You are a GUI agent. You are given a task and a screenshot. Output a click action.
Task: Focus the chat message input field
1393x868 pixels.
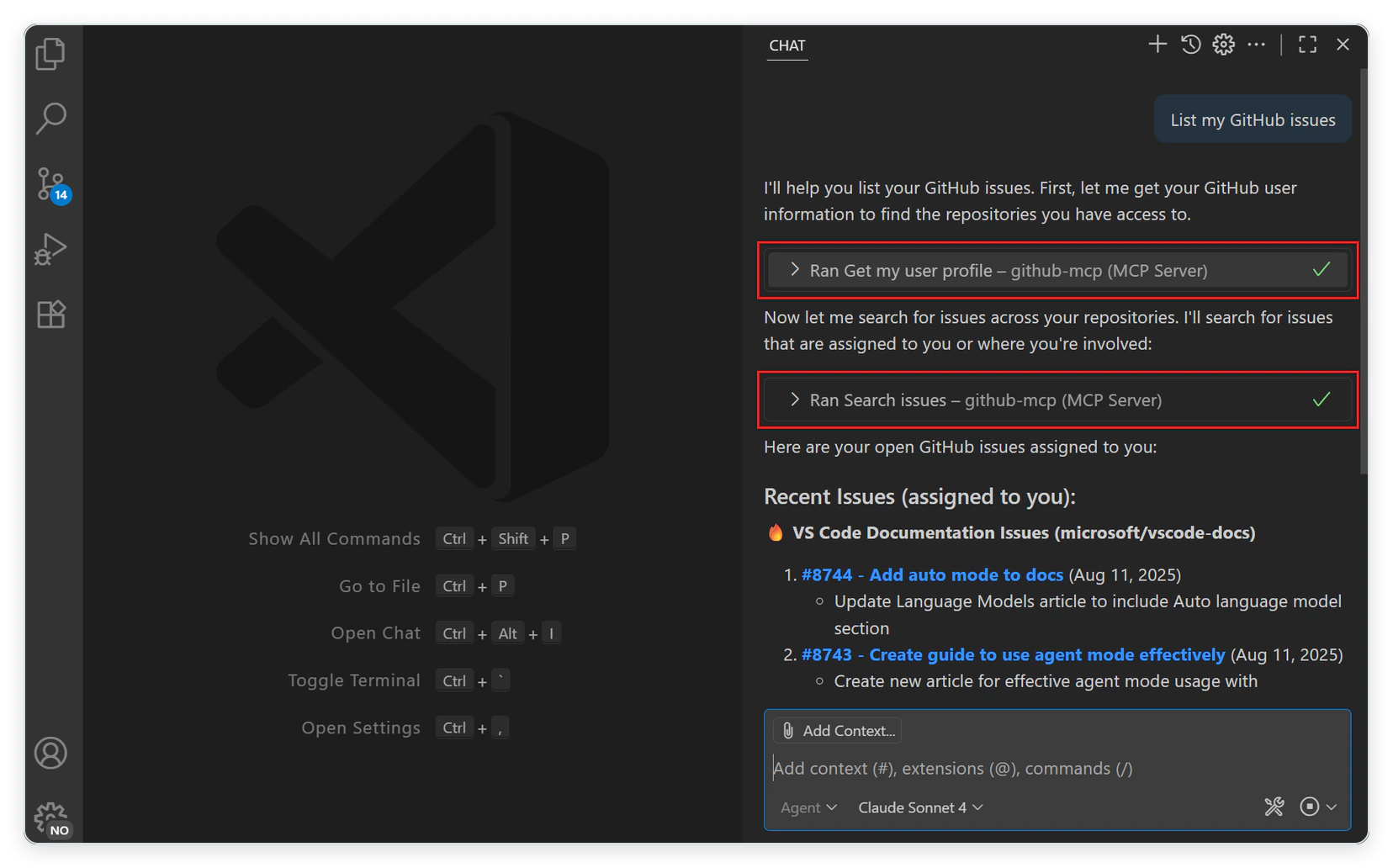pos(1057,768)
